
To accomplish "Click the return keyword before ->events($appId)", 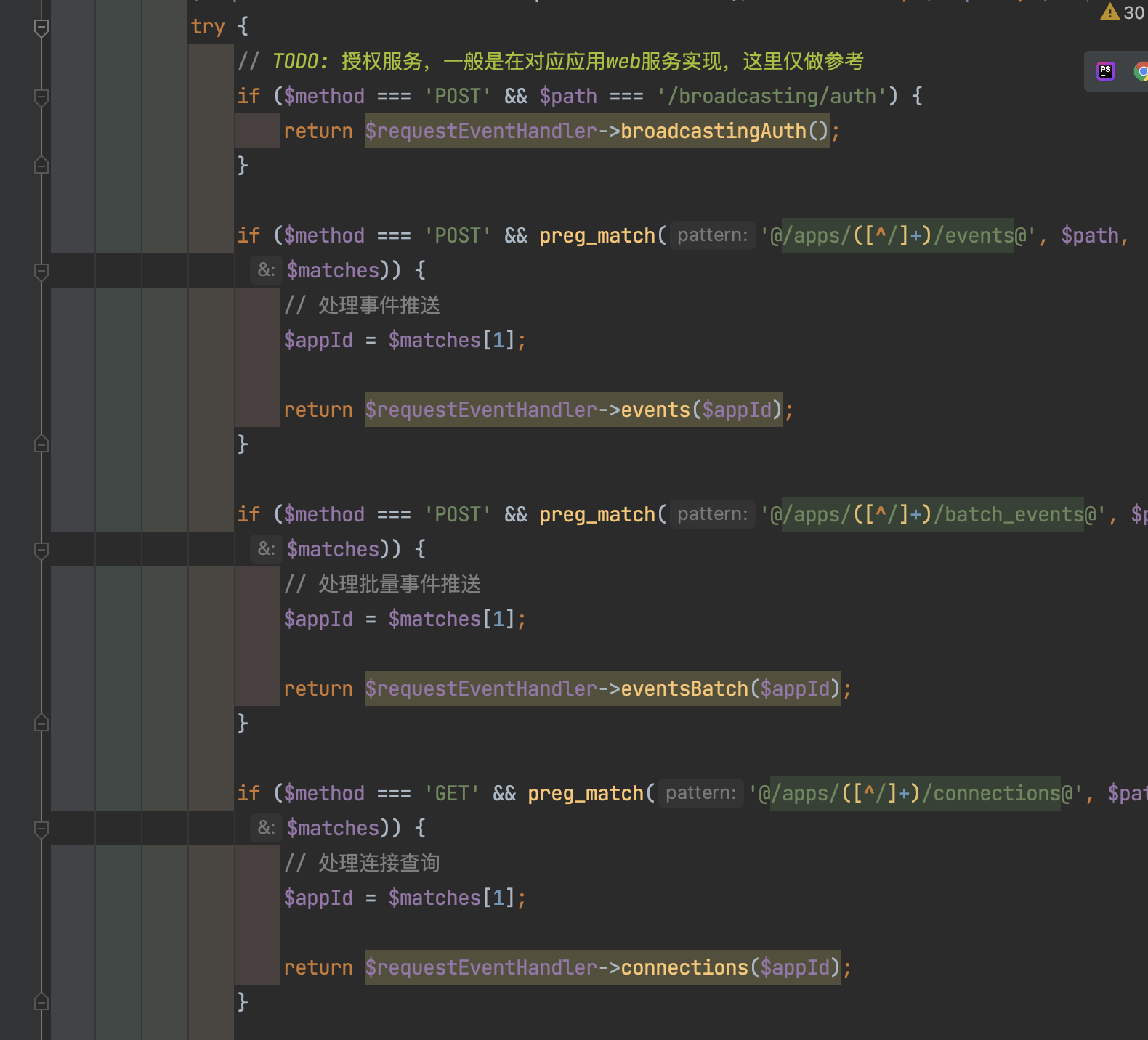I will pos(318,410).
